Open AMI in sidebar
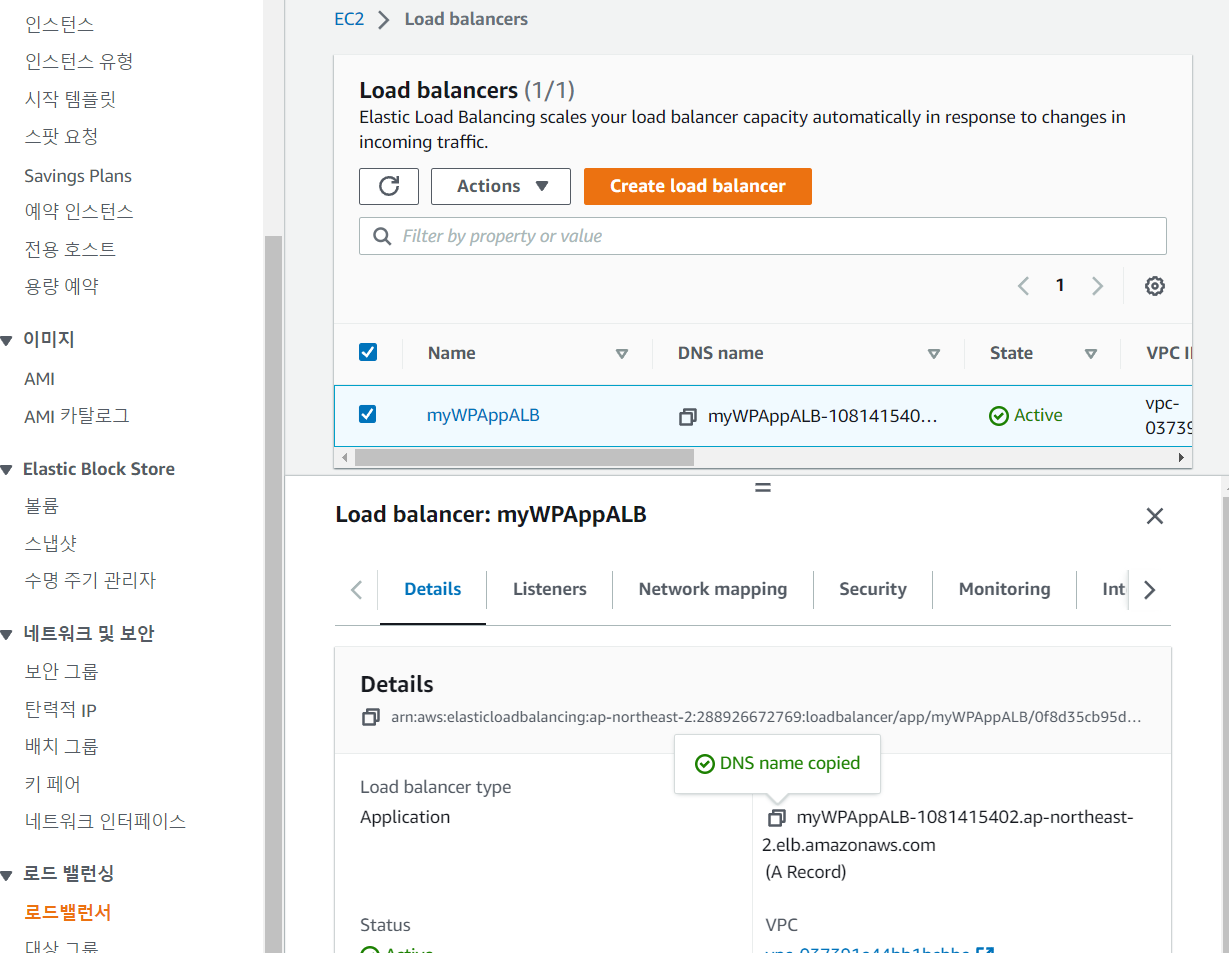 [40, 379]
